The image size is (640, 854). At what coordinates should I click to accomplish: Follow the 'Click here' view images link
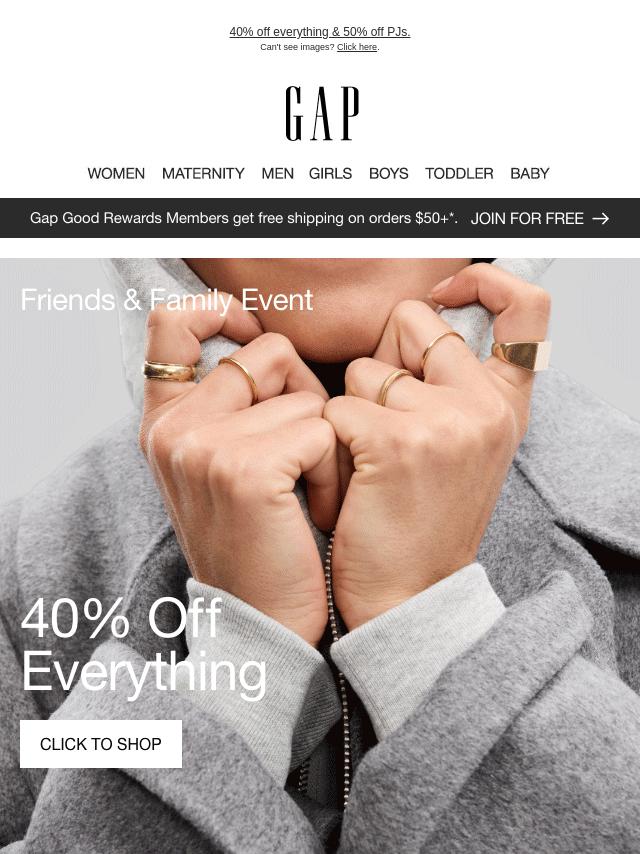357,47
